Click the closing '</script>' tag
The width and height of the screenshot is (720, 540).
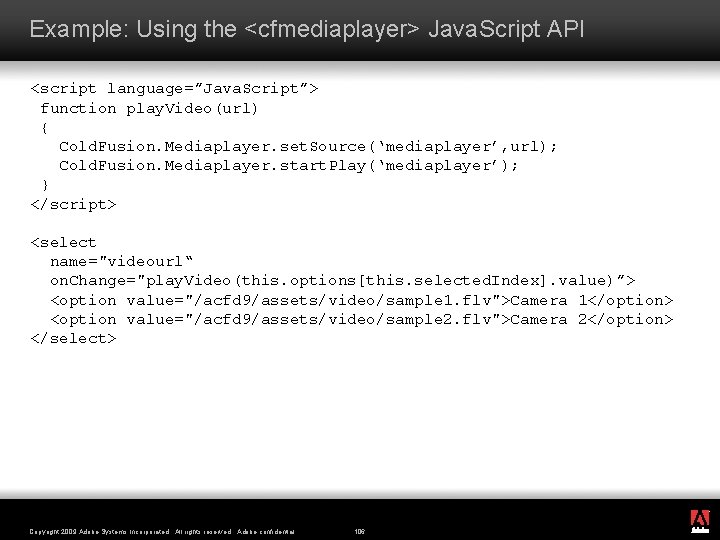point(73,204)
